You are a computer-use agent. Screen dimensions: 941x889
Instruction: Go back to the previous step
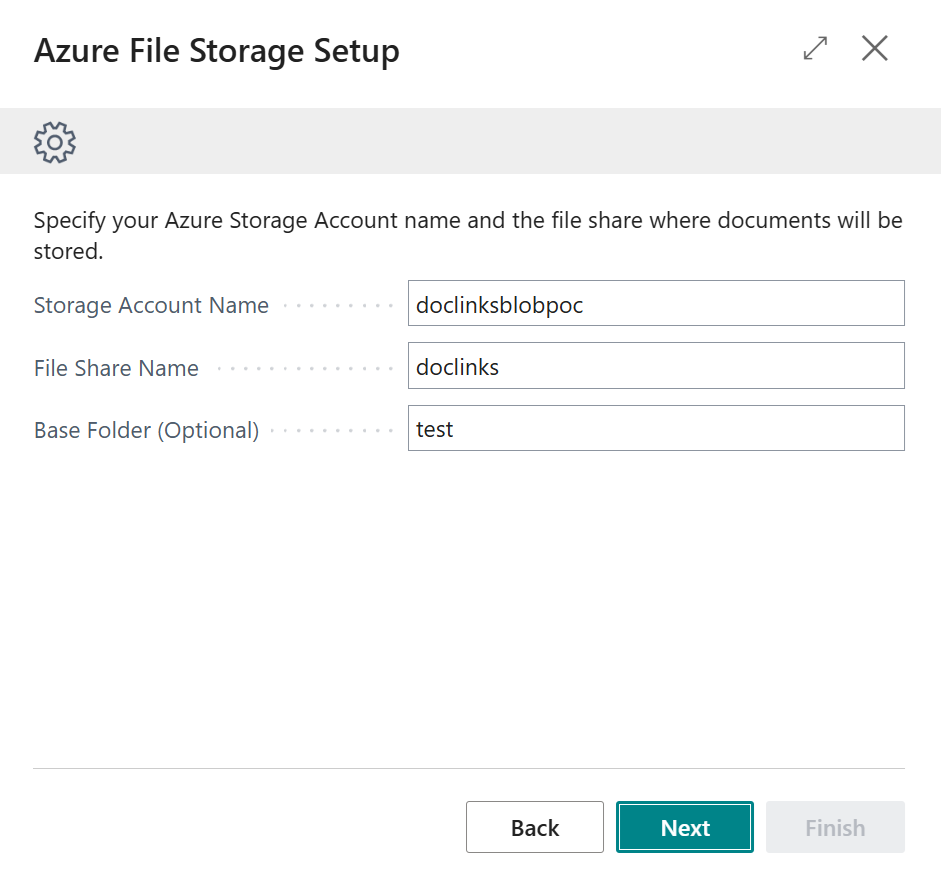pos(534,827)
